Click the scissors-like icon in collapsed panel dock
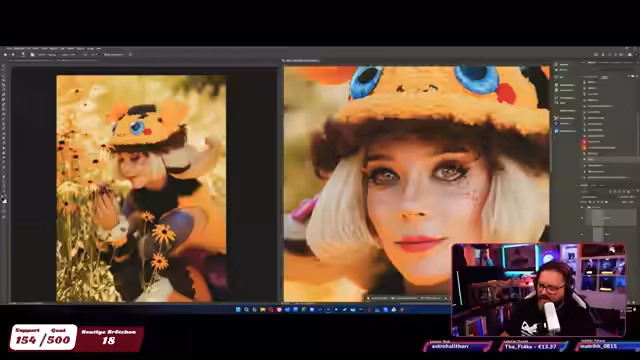Image resolution: width=640 pixels, height=360 pixels. (556, 118)
